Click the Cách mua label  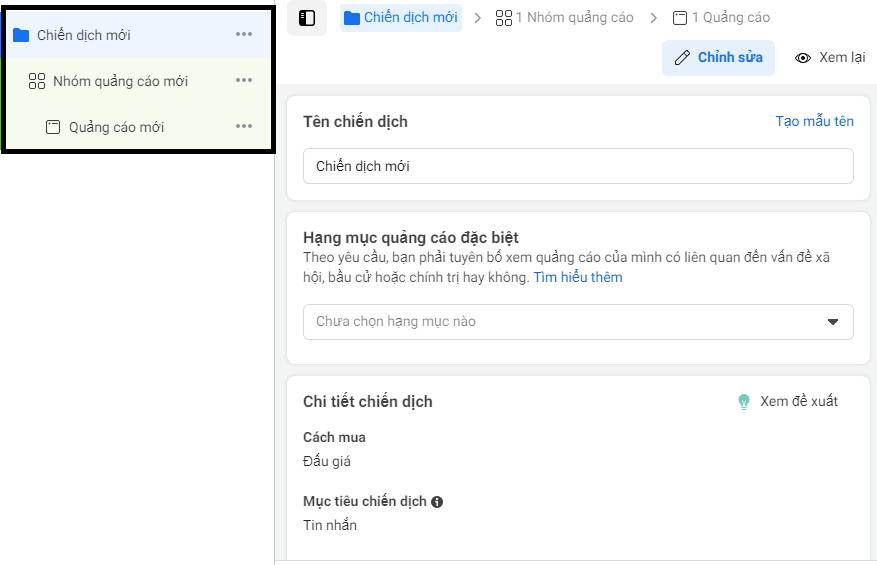[334, 437]
